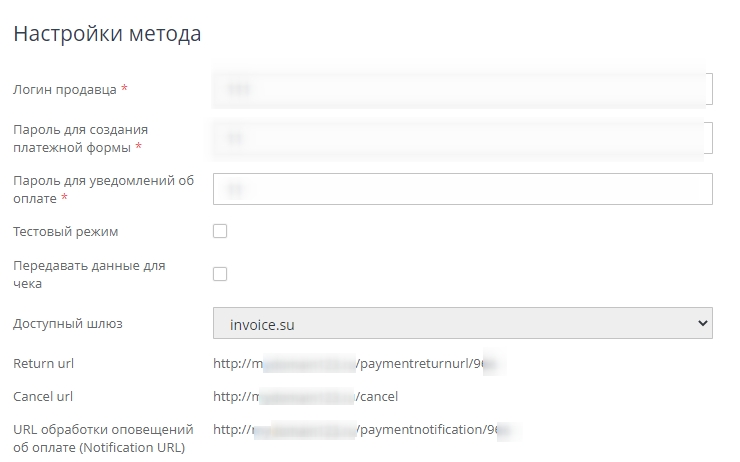Viewport: 740px width, 462px height.
Task: Click the Return url address value
Action: click(x=355, y=362)
